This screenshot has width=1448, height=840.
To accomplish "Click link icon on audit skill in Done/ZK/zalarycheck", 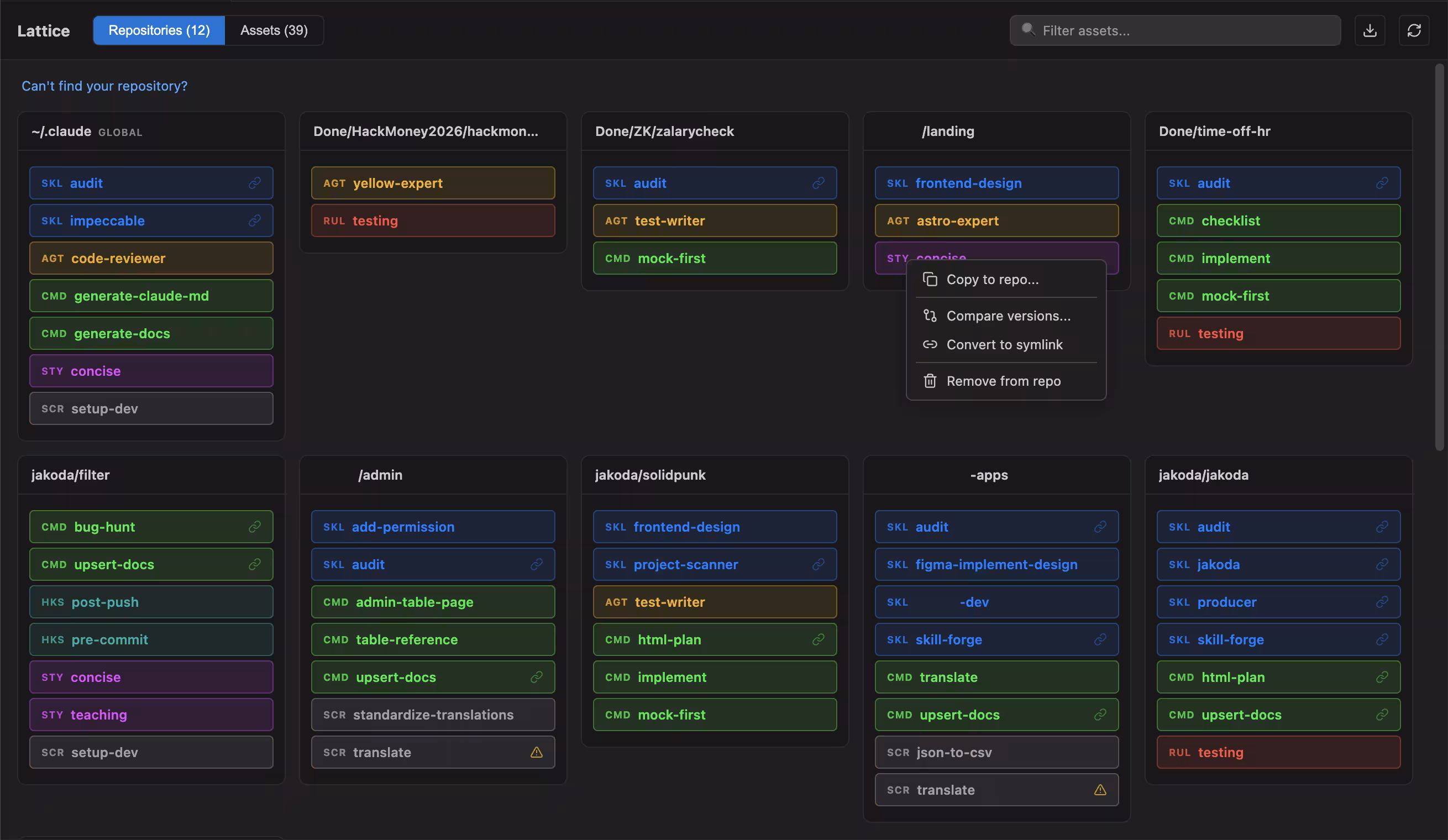I will pos(819,183).
